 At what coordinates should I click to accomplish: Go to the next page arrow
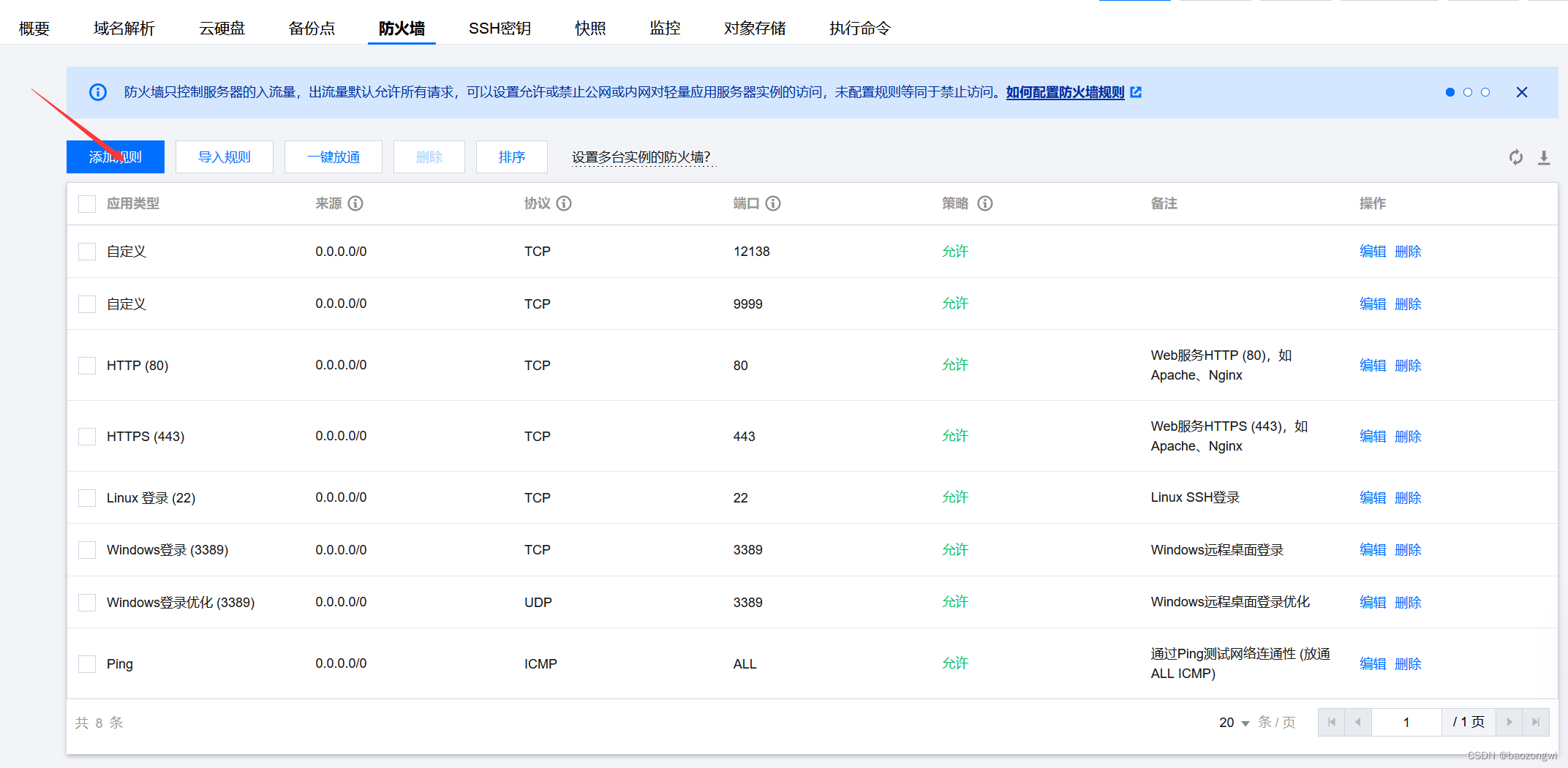coord(1509,722)
